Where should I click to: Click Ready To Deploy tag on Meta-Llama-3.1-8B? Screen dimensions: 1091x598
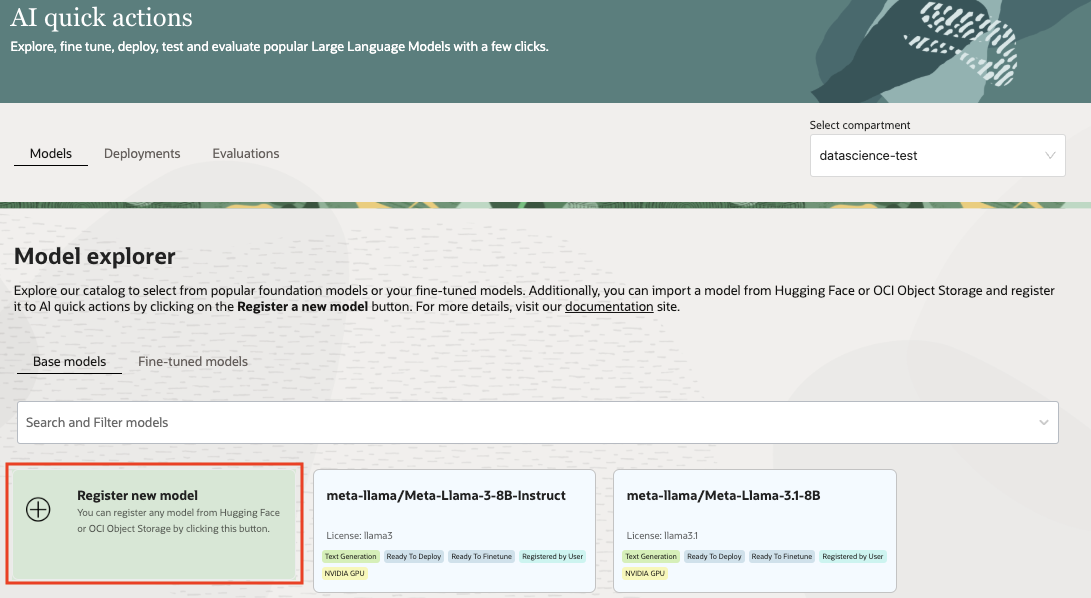tap(715, 556)
